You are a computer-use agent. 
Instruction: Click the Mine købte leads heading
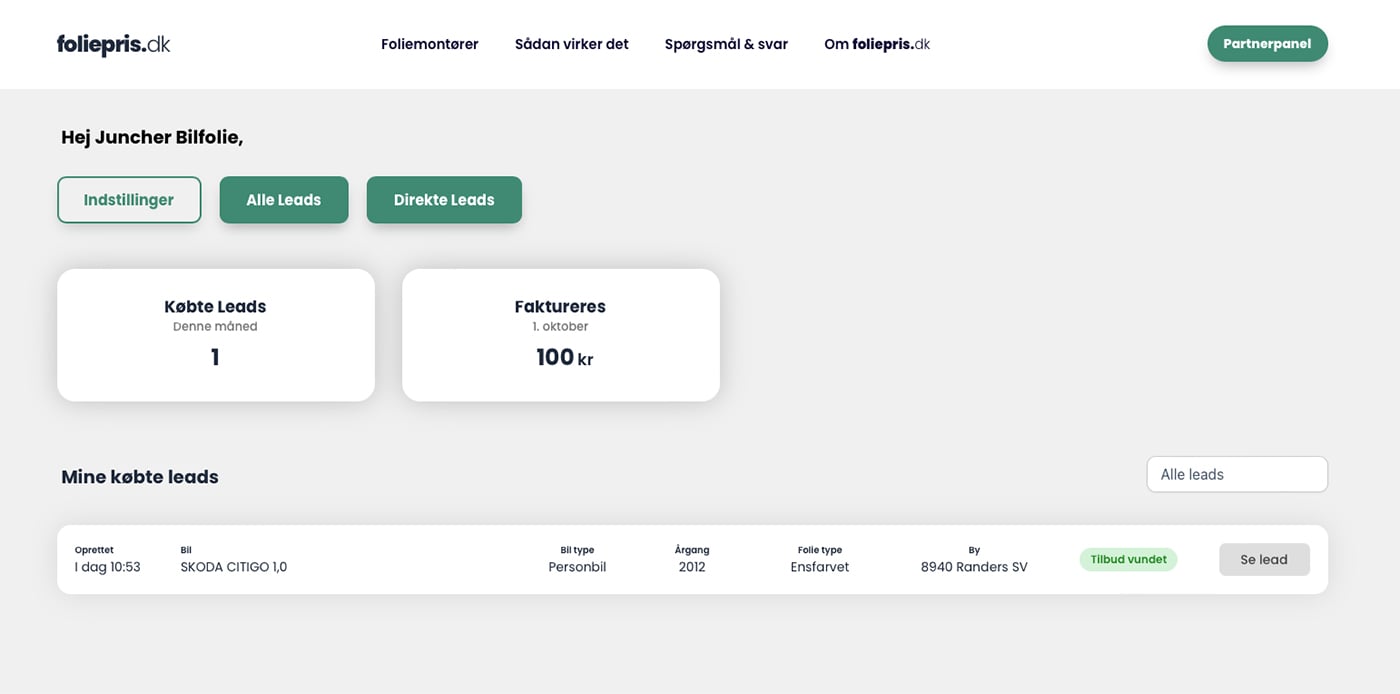[x=140, y=477]
